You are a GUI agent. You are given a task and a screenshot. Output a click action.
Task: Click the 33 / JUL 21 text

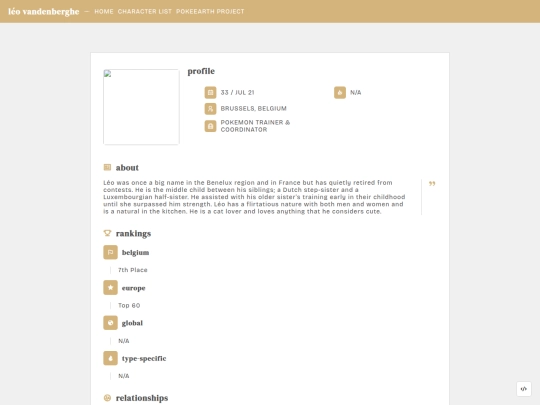tap(237, 92)
